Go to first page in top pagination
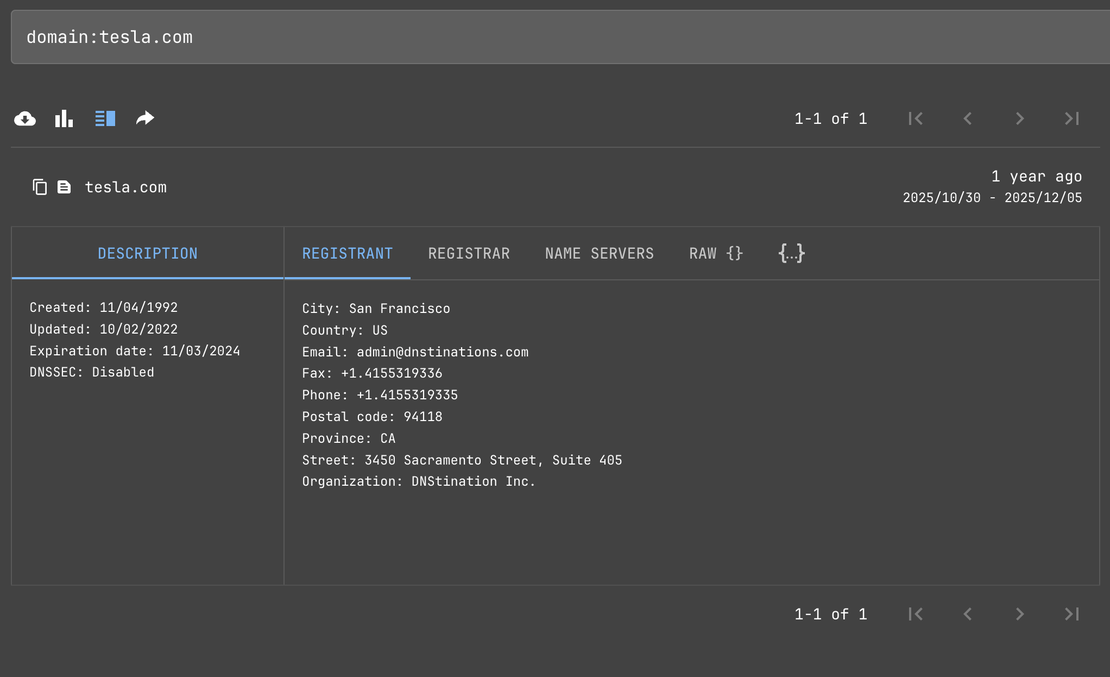This screenshot has width=1110, height=677. (x=915, y=119)
